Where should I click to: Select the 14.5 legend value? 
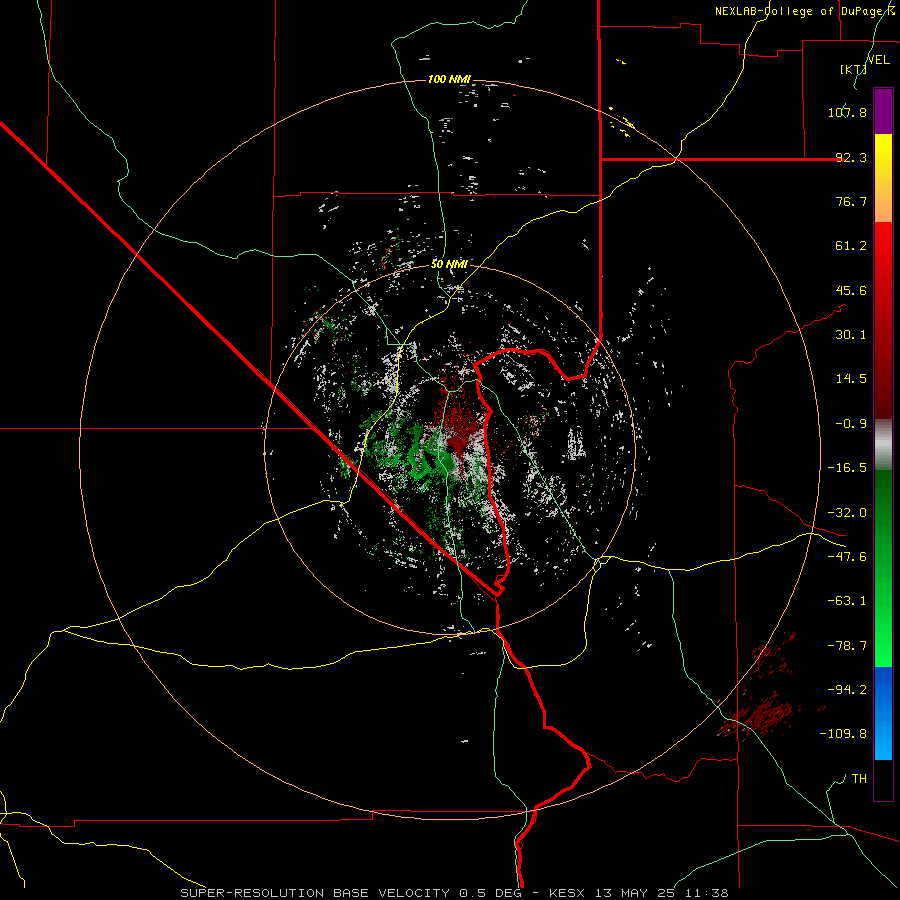pyautogui.click(x=851, y=379)
